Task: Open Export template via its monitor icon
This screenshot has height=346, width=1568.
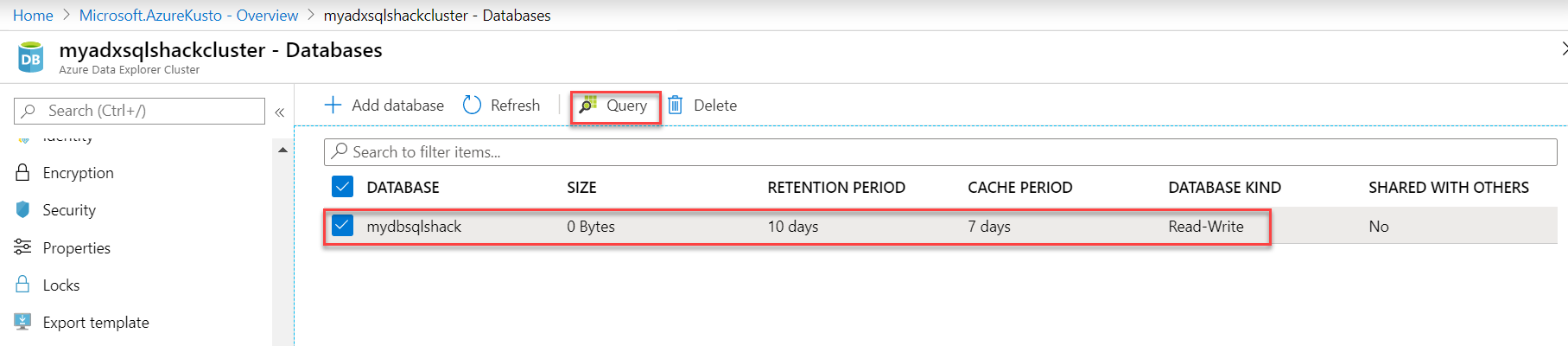Action: click(22, 322)
